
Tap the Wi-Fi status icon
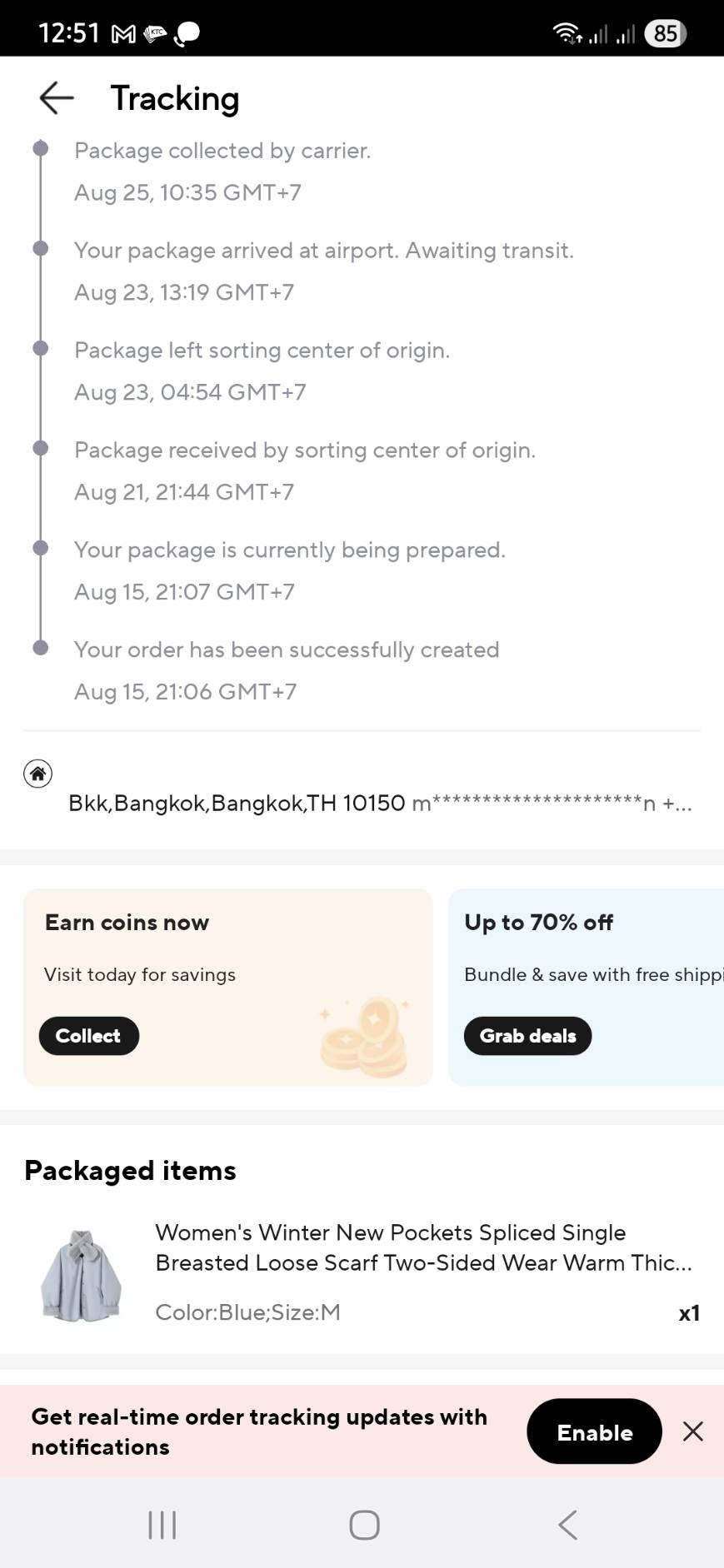(567, 33)
